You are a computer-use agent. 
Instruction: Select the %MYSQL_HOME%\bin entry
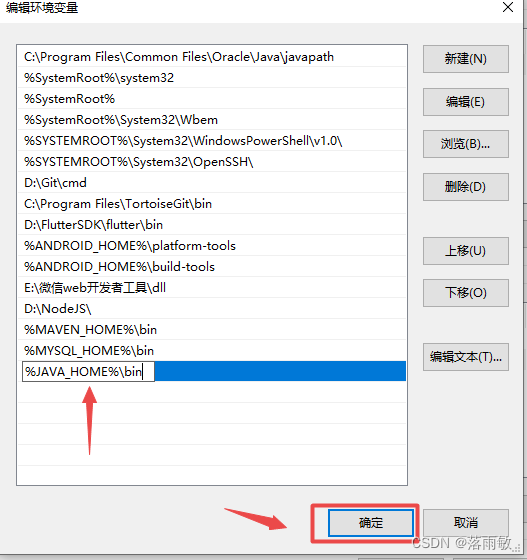click(x=212, y=351)
